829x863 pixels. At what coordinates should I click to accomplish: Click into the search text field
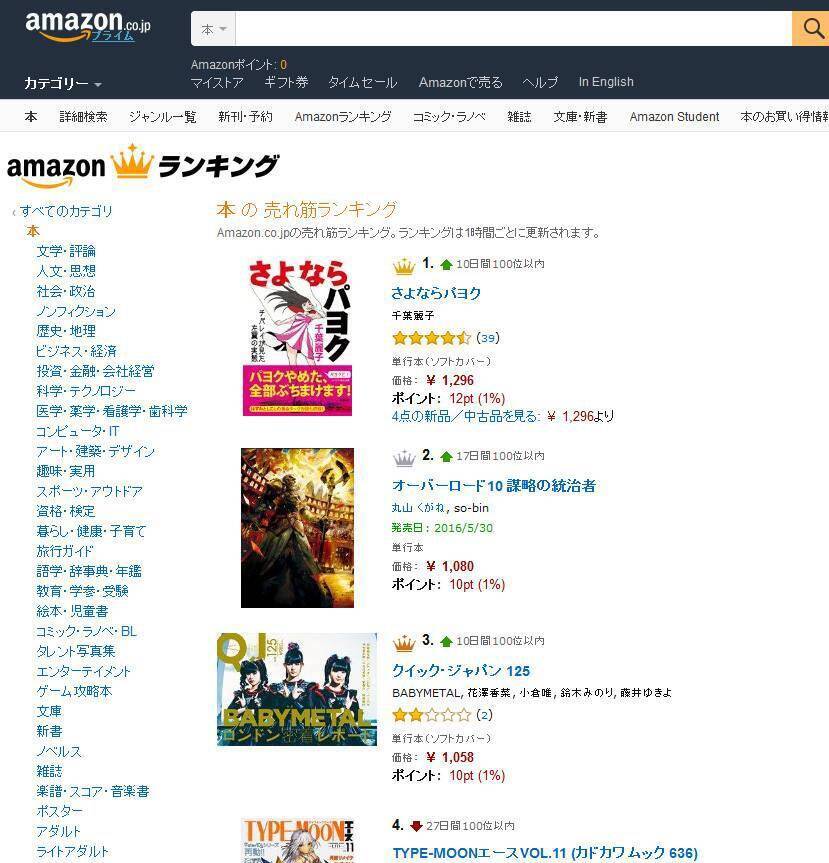(514, 29)
